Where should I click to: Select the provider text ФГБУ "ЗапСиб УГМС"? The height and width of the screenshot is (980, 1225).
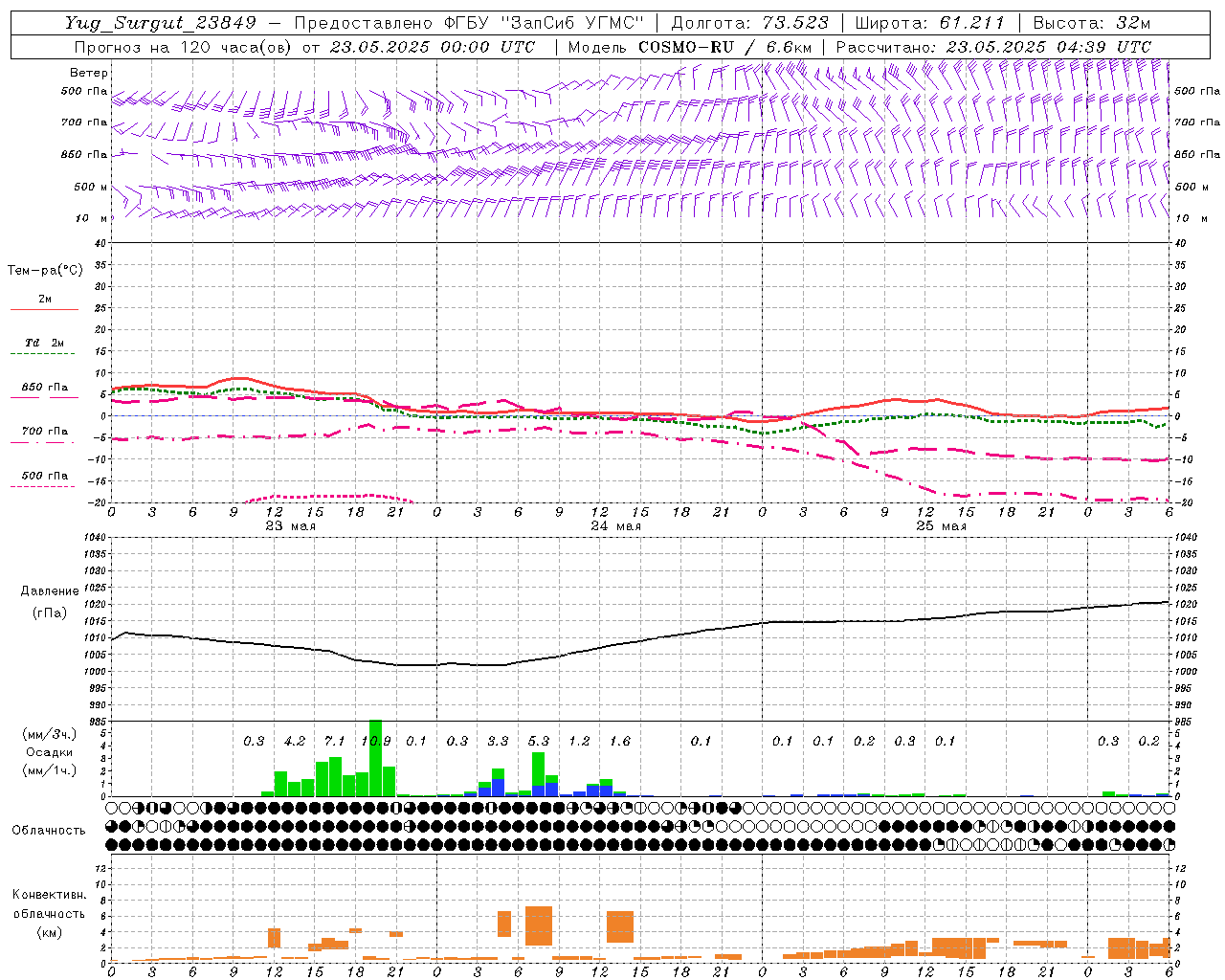tap(543, 23)
